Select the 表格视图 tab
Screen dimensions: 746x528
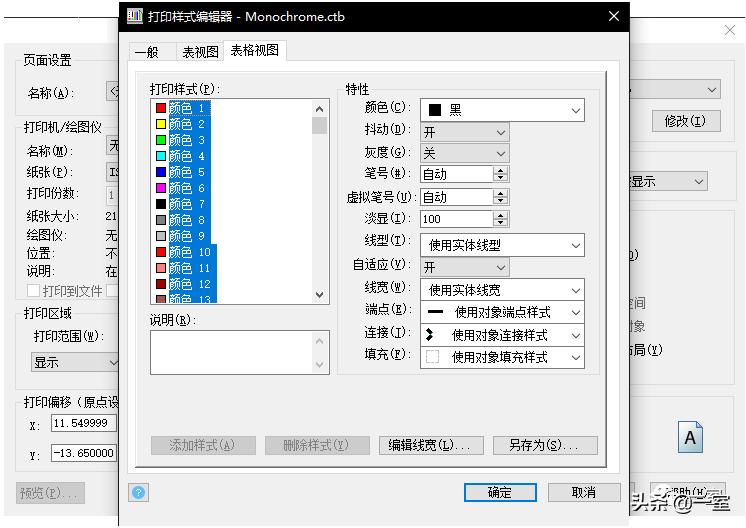[255, 50]
